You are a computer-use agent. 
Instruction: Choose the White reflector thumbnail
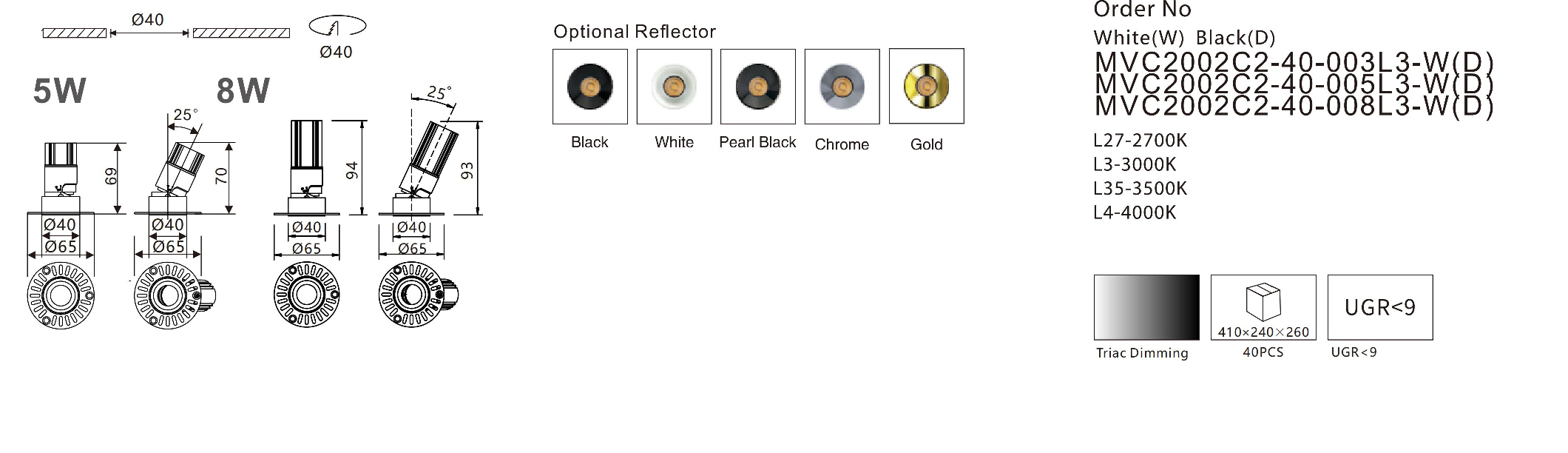click(674, 87)
